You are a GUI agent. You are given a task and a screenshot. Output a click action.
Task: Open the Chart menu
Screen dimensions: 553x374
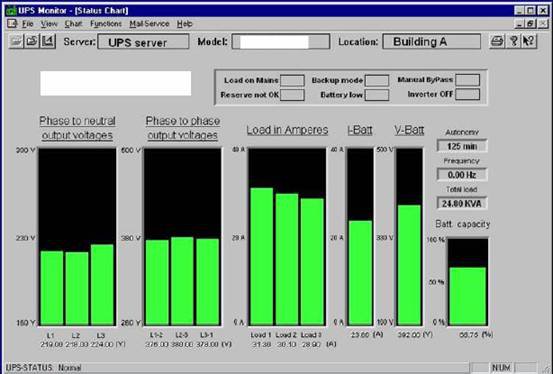[73, 24]
